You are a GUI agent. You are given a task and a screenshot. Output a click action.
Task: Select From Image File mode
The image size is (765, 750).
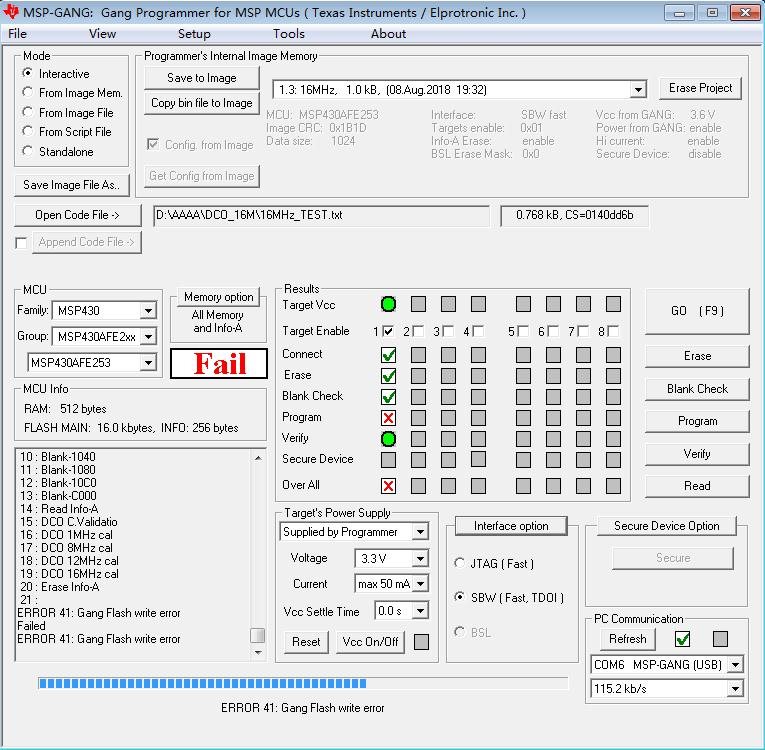[28, 112]
